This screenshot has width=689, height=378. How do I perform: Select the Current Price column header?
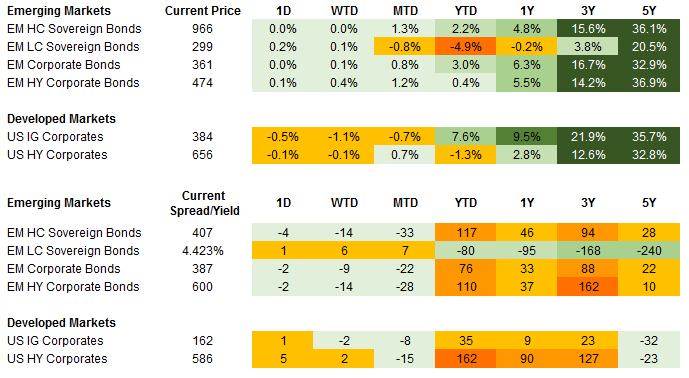203,11
